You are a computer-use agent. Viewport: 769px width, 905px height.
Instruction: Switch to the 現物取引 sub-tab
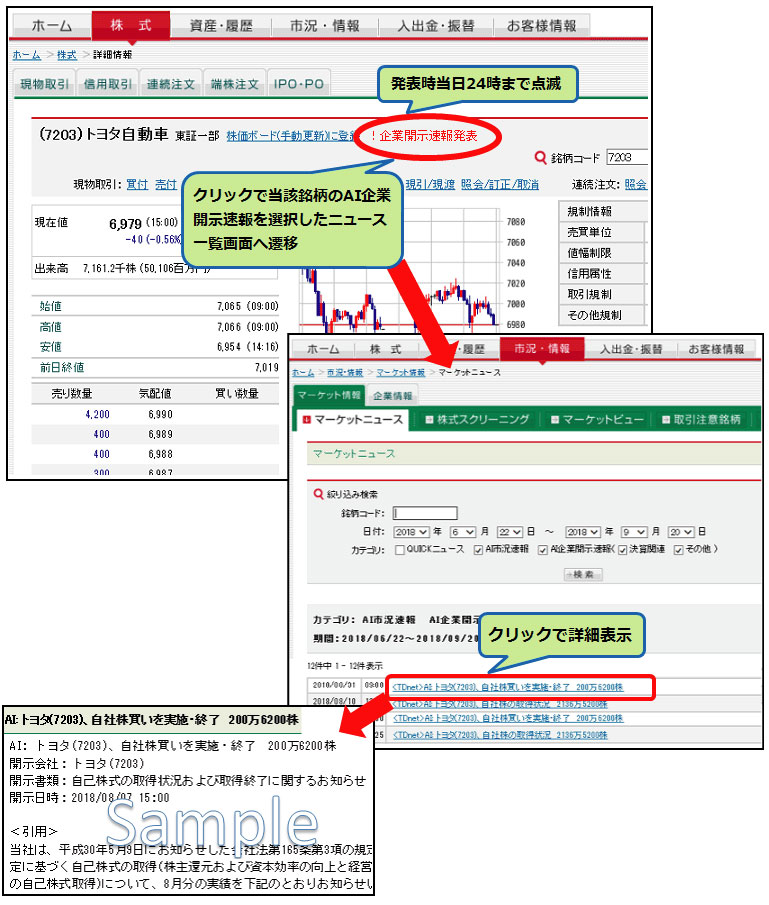(44, 84)
